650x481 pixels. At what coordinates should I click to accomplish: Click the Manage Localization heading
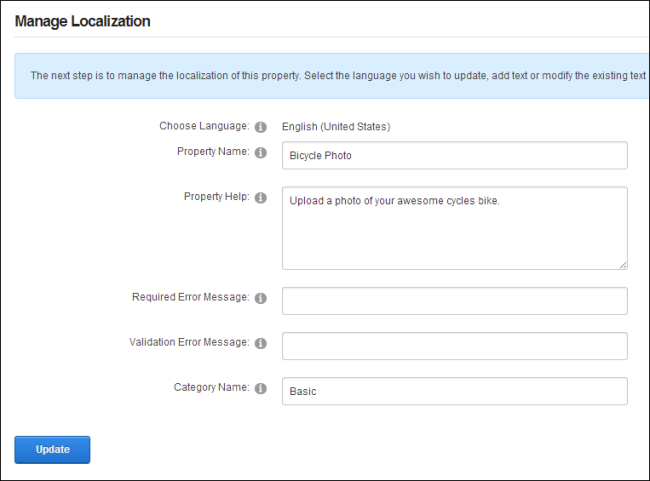82,21
